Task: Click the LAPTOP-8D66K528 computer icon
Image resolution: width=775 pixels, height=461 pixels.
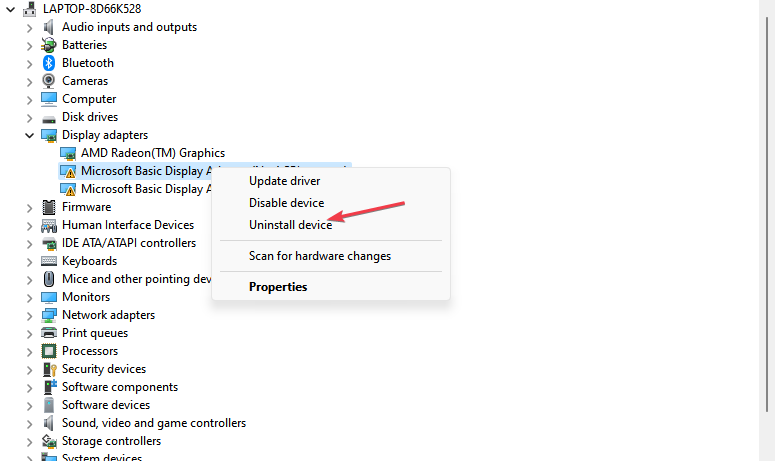Action: tap(30, 9)
